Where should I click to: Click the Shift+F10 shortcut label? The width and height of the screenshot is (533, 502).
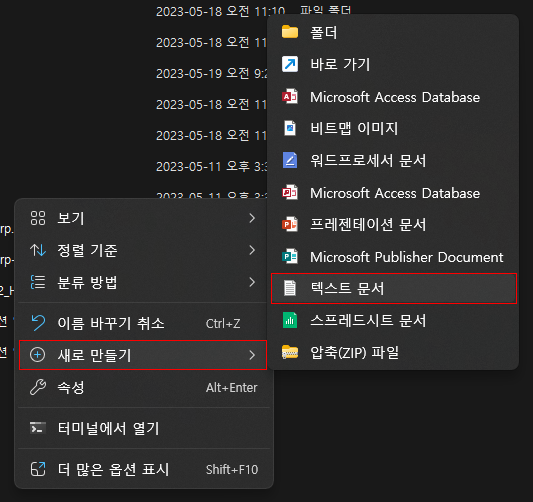(232, 470)
